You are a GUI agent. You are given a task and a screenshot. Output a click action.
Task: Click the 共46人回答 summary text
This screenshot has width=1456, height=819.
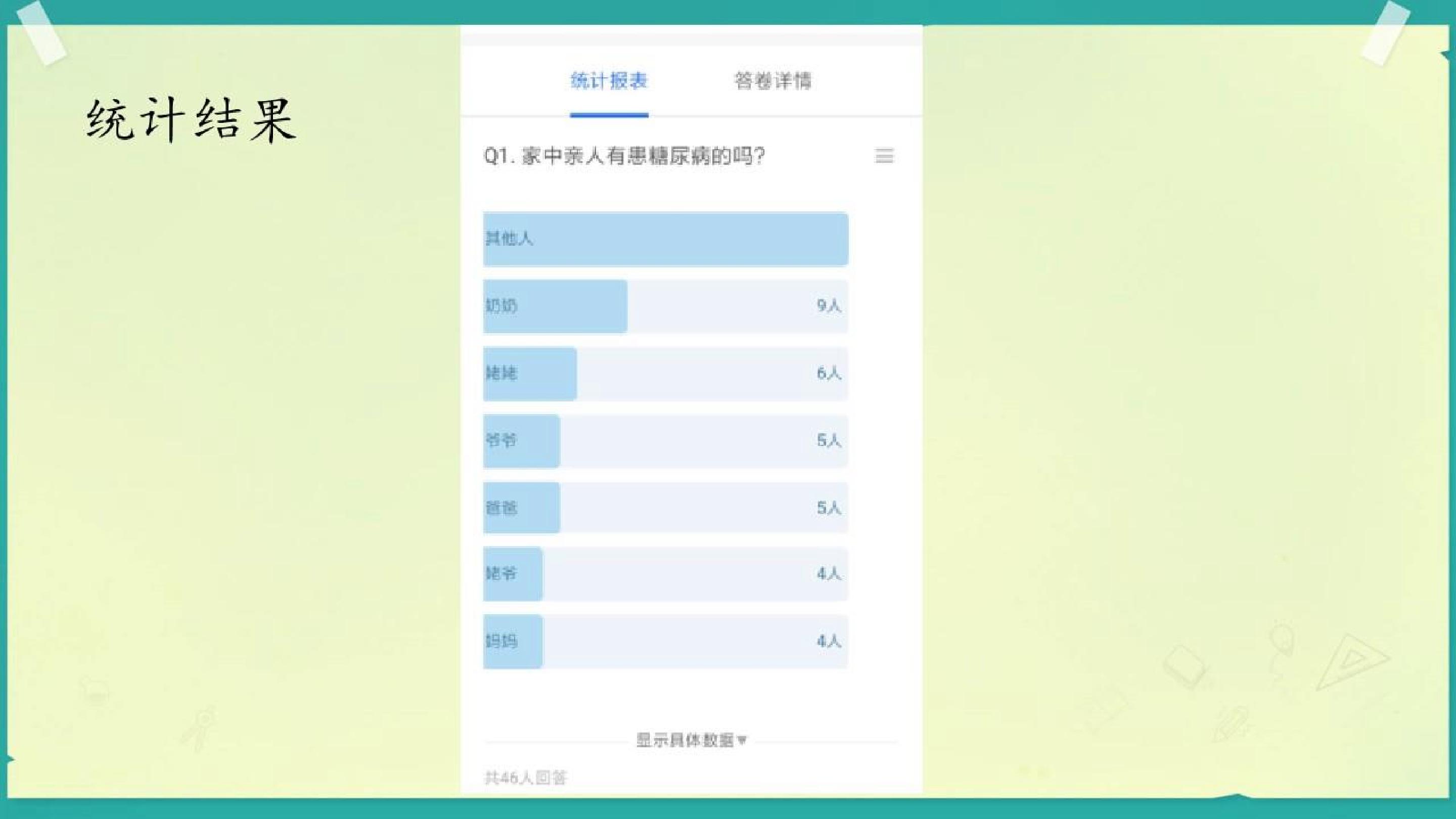(x=526, y=778)
